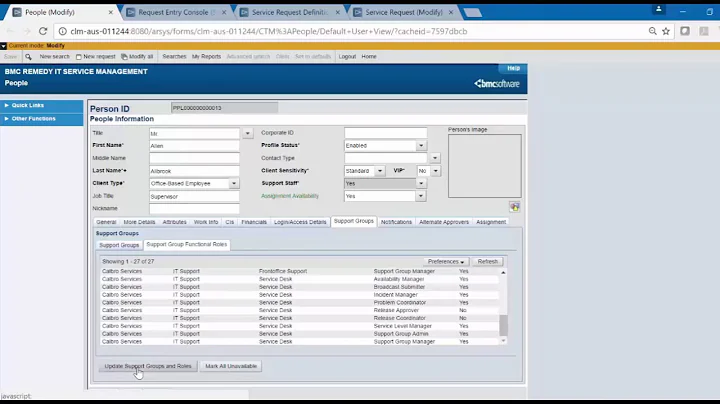Select the Release Coordinator row
Image resolution: width=720 pixels, height=404 pixels.
tap(299, 318)
